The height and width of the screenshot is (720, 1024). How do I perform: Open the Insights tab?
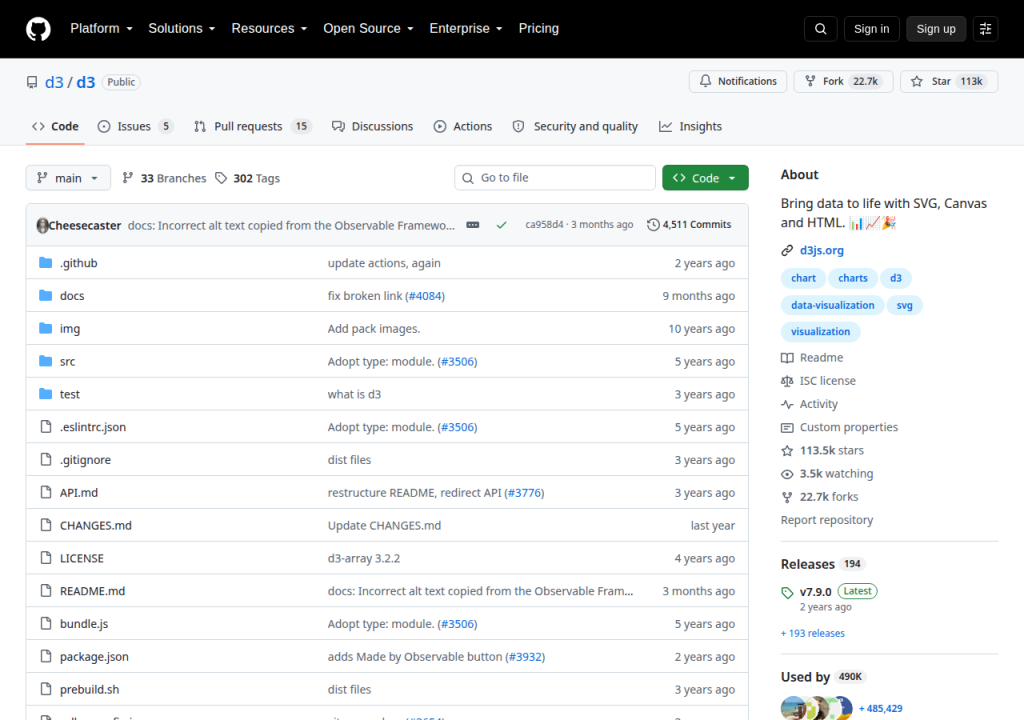[x=690, y=127]
